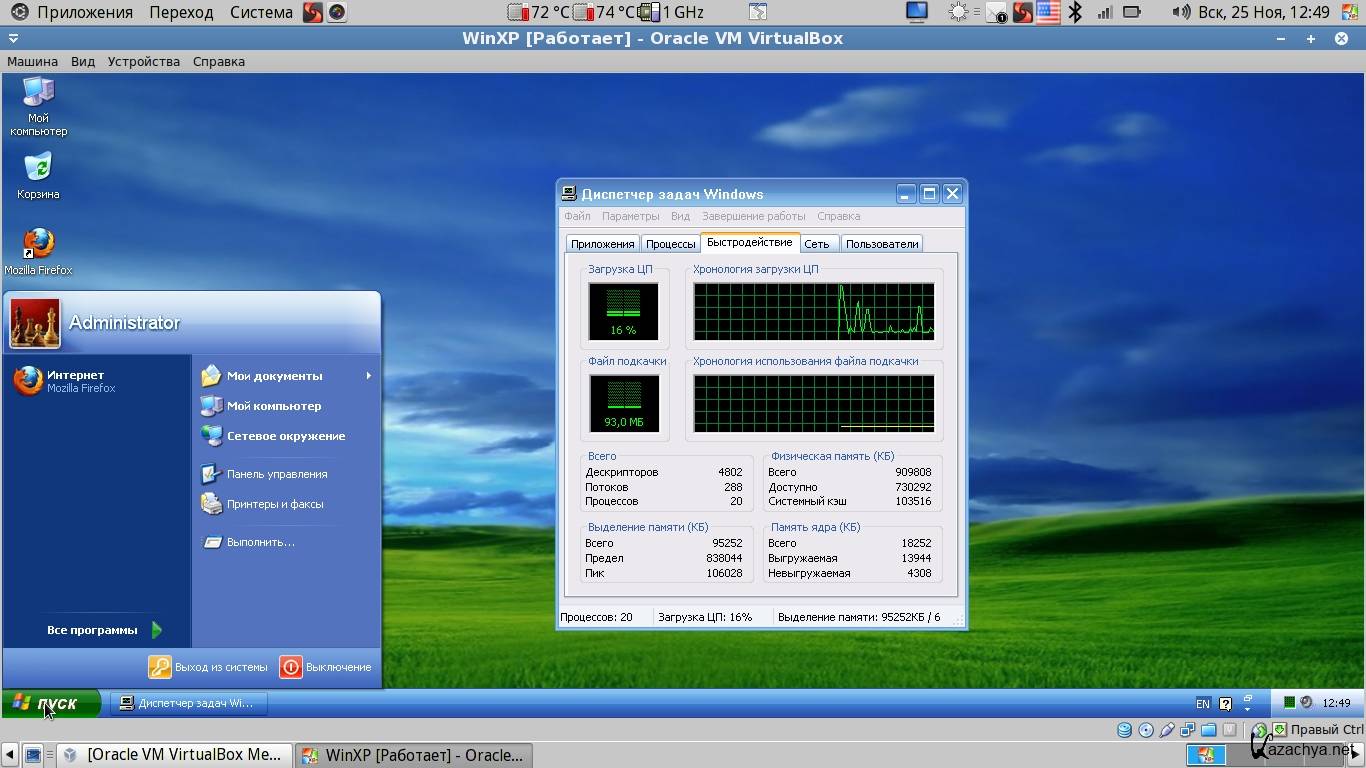Click the brightness sun icon in top panel
The height and width of the screenshot is (768, 1366).
click(x=959, y=12)
